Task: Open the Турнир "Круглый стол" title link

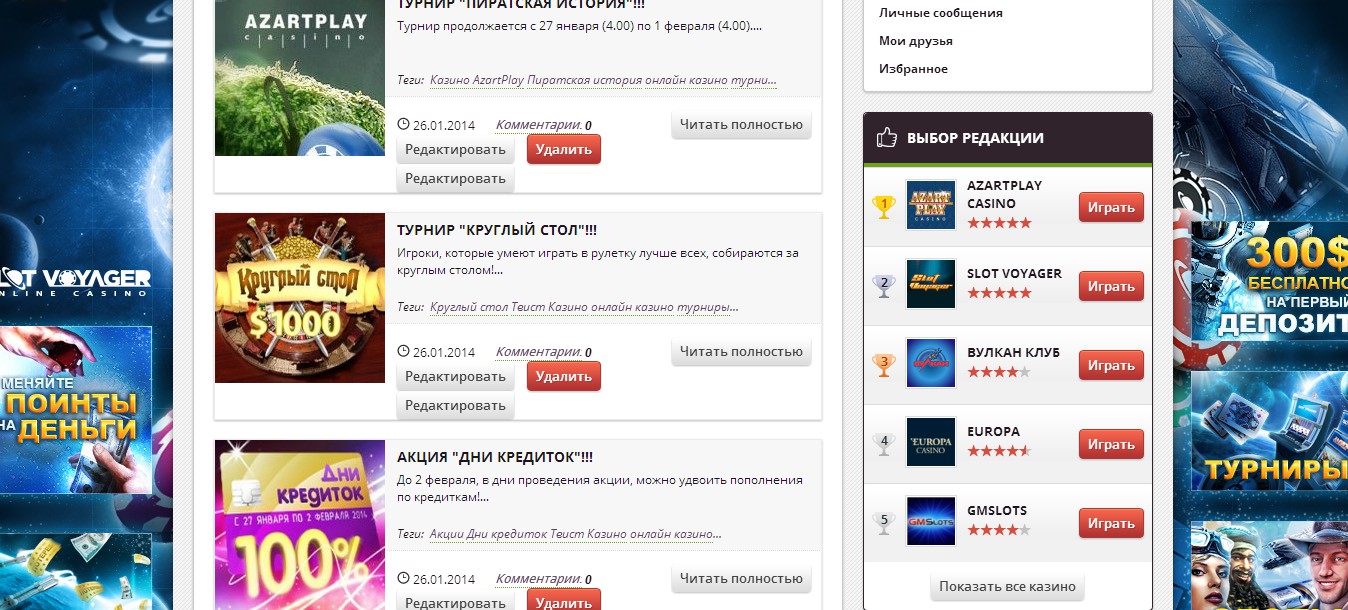Action: point(497,230)
